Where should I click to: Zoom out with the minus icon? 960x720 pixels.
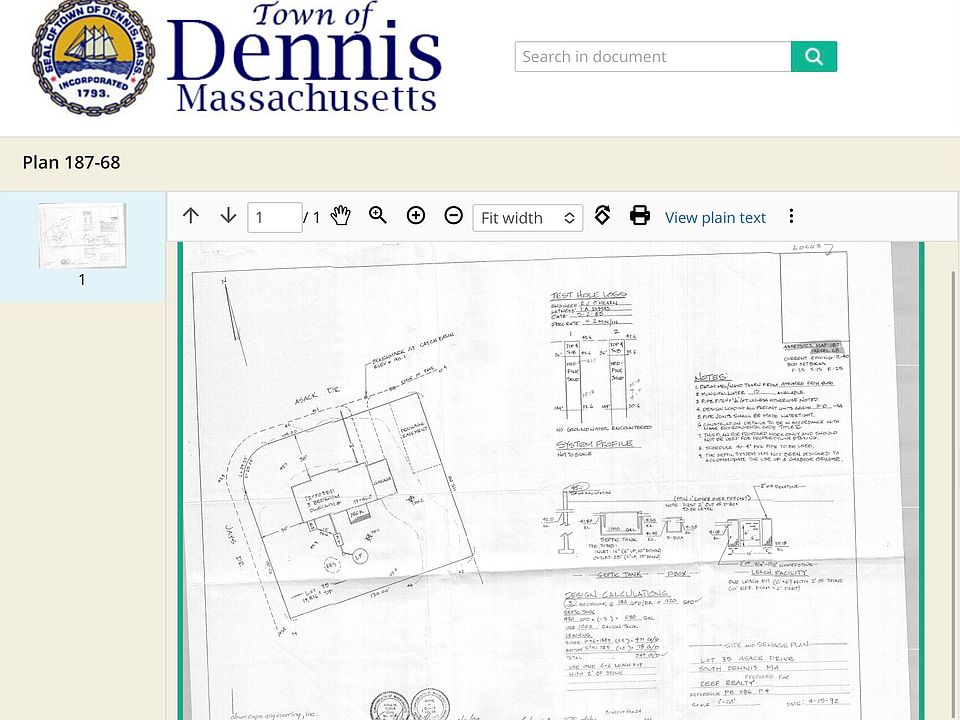click(453, 216)
